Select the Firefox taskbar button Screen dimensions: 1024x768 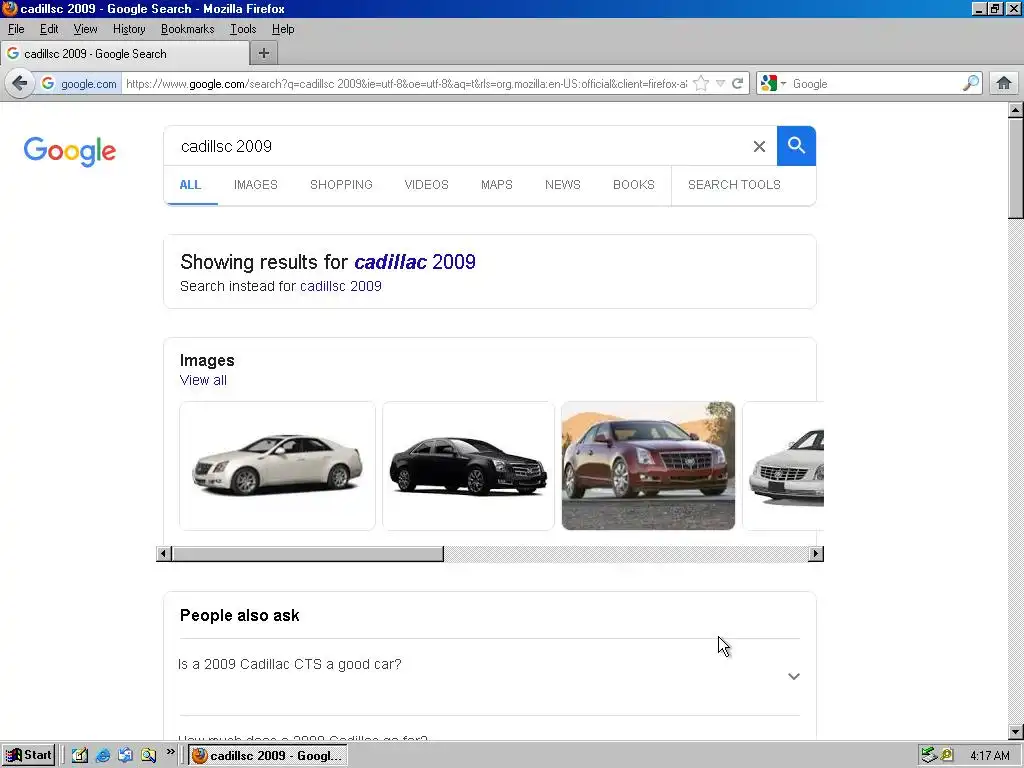coord(268,756)
